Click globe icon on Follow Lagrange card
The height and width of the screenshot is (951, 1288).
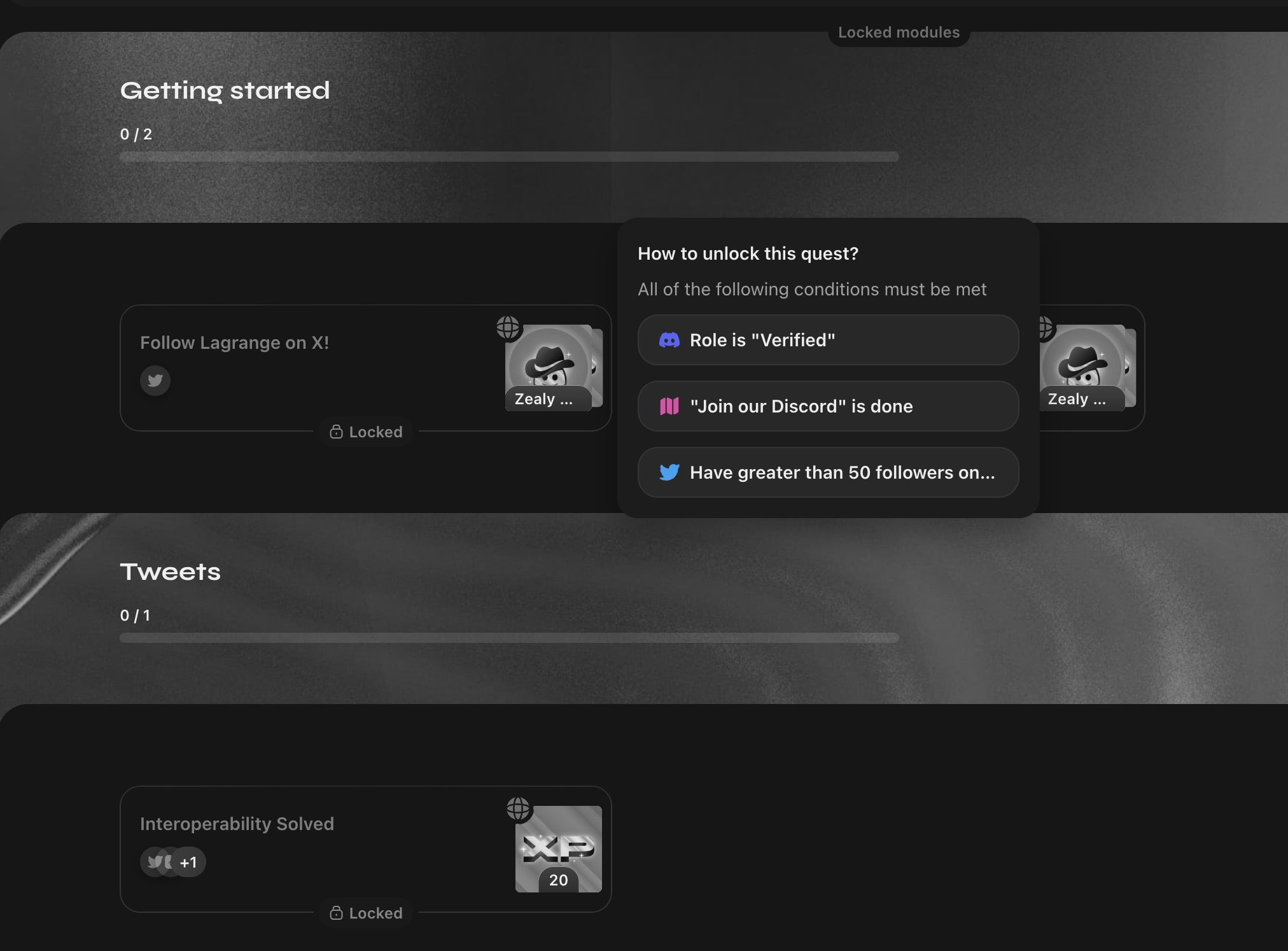pyautogui.click(x=508, y=328)
